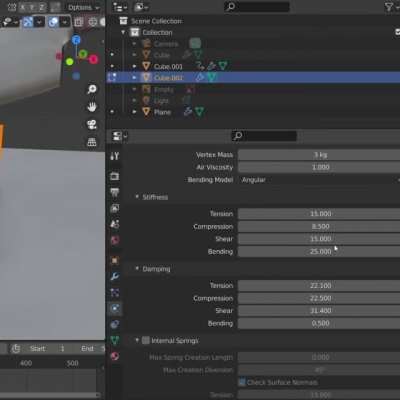
Task: Open the Options menu in viewport header
Action: tap(83, 7)
